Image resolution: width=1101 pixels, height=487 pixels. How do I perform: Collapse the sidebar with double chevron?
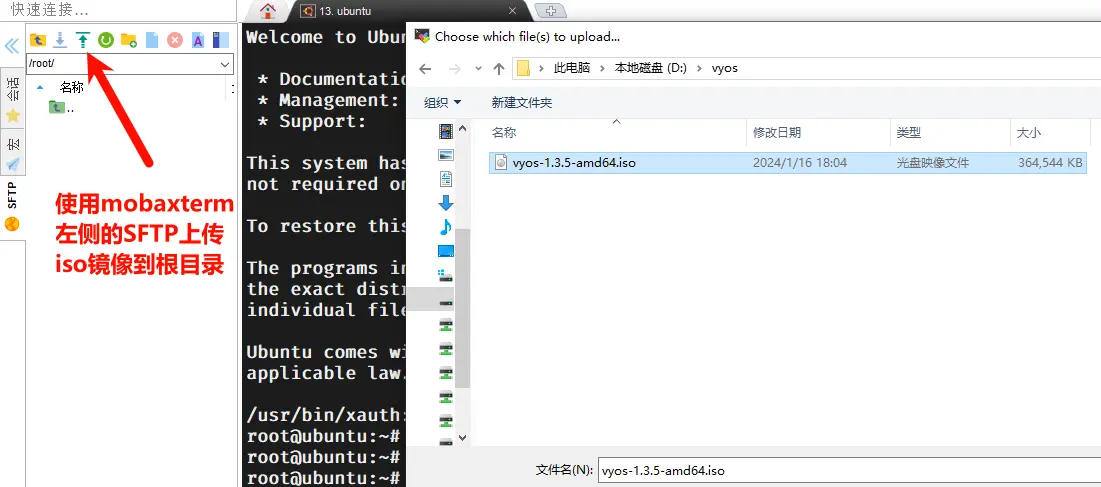(12, 46)
